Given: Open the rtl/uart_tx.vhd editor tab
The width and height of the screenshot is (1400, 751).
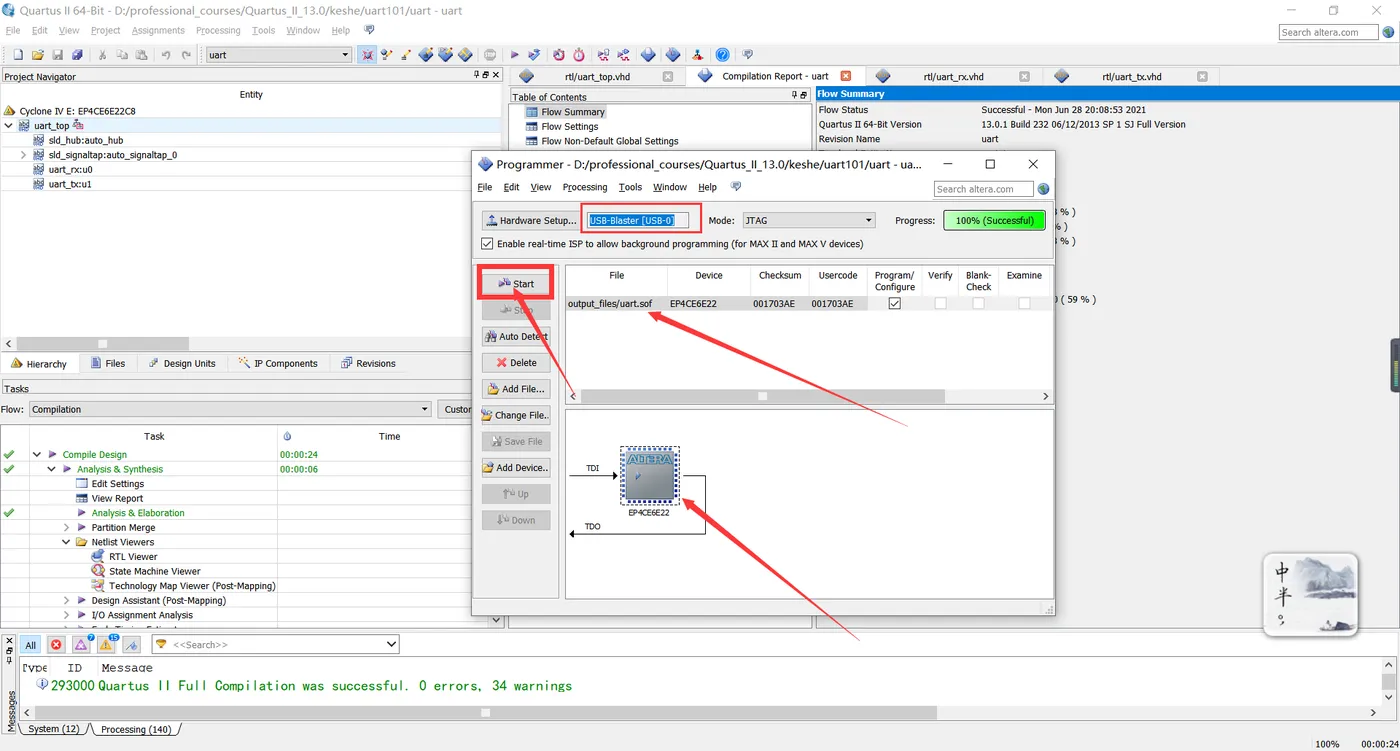Looking at the screenshot, I should point(1131,76).
